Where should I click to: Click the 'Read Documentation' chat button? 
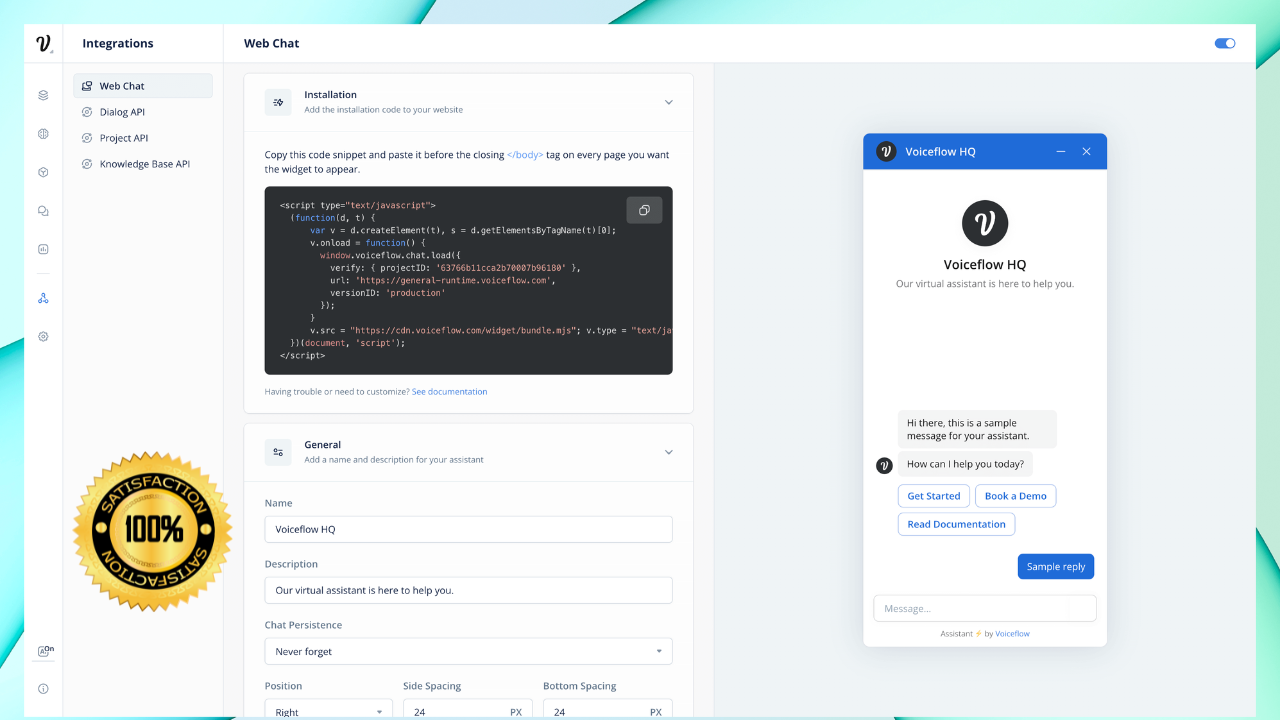pos(957,524)
